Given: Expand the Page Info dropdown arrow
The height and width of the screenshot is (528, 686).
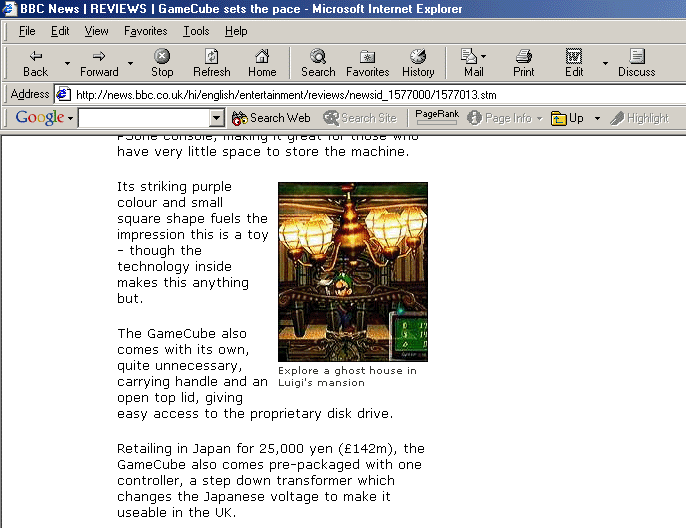Looking at the screenshot, I should [539, 119].
